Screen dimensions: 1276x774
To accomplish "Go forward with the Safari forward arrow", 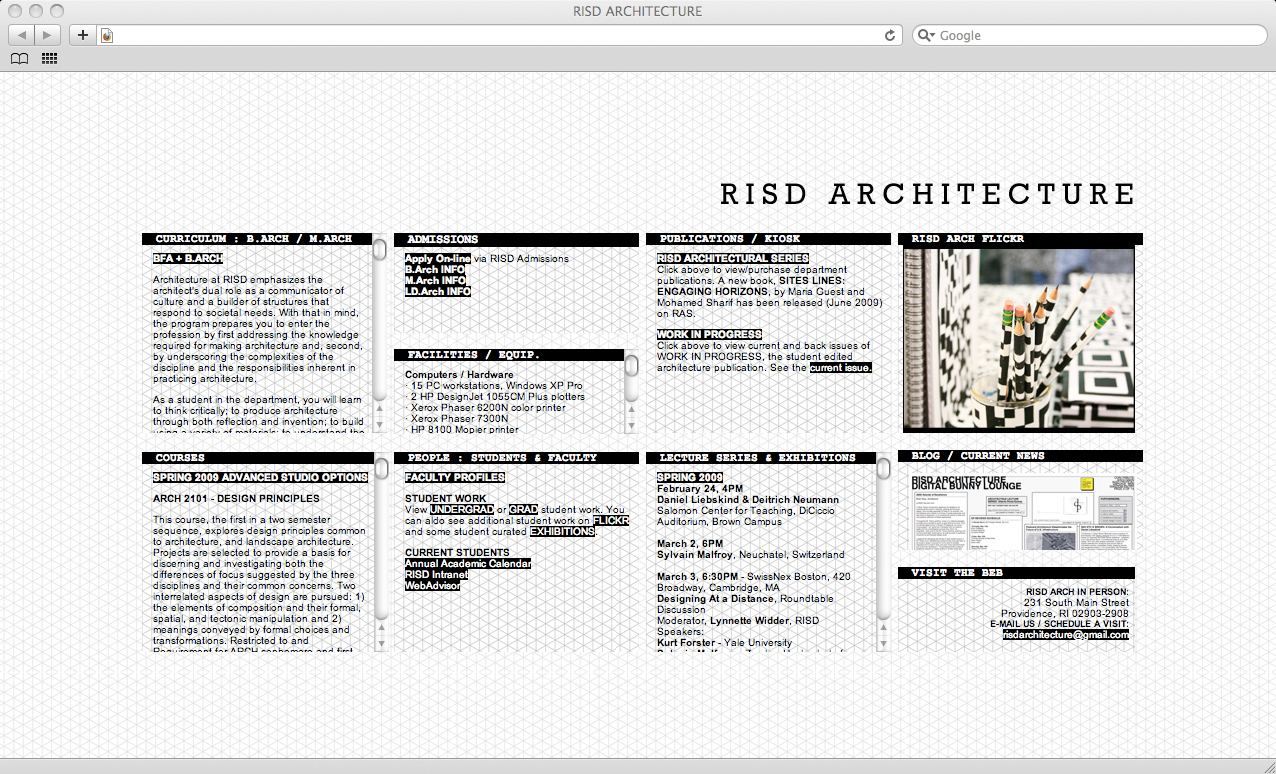I will tap(48, 35).
